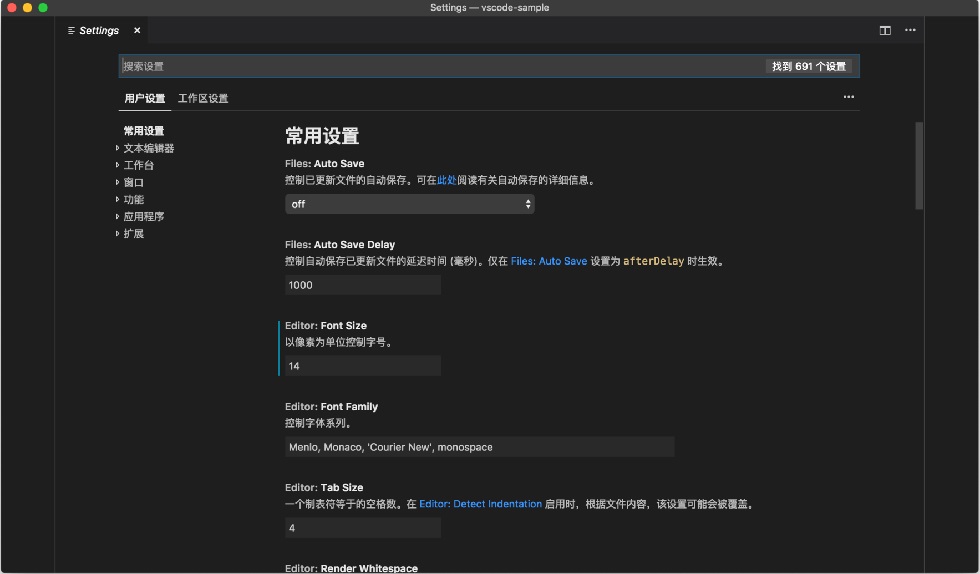Expand the 文本编辑器 tree arrow
Viewport: 980px width, 574px height.
pos(117,148)
